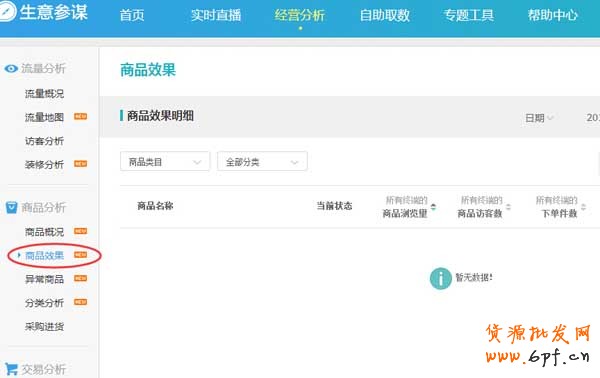Click the info icon next to 暂无数据
Viewport: 600px width, 378px height.
440,278
